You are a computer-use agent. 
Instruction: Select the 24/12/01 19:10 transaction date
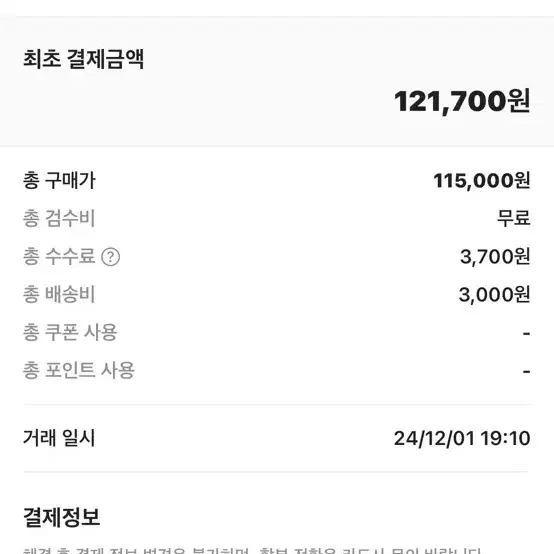pos(462,438)
